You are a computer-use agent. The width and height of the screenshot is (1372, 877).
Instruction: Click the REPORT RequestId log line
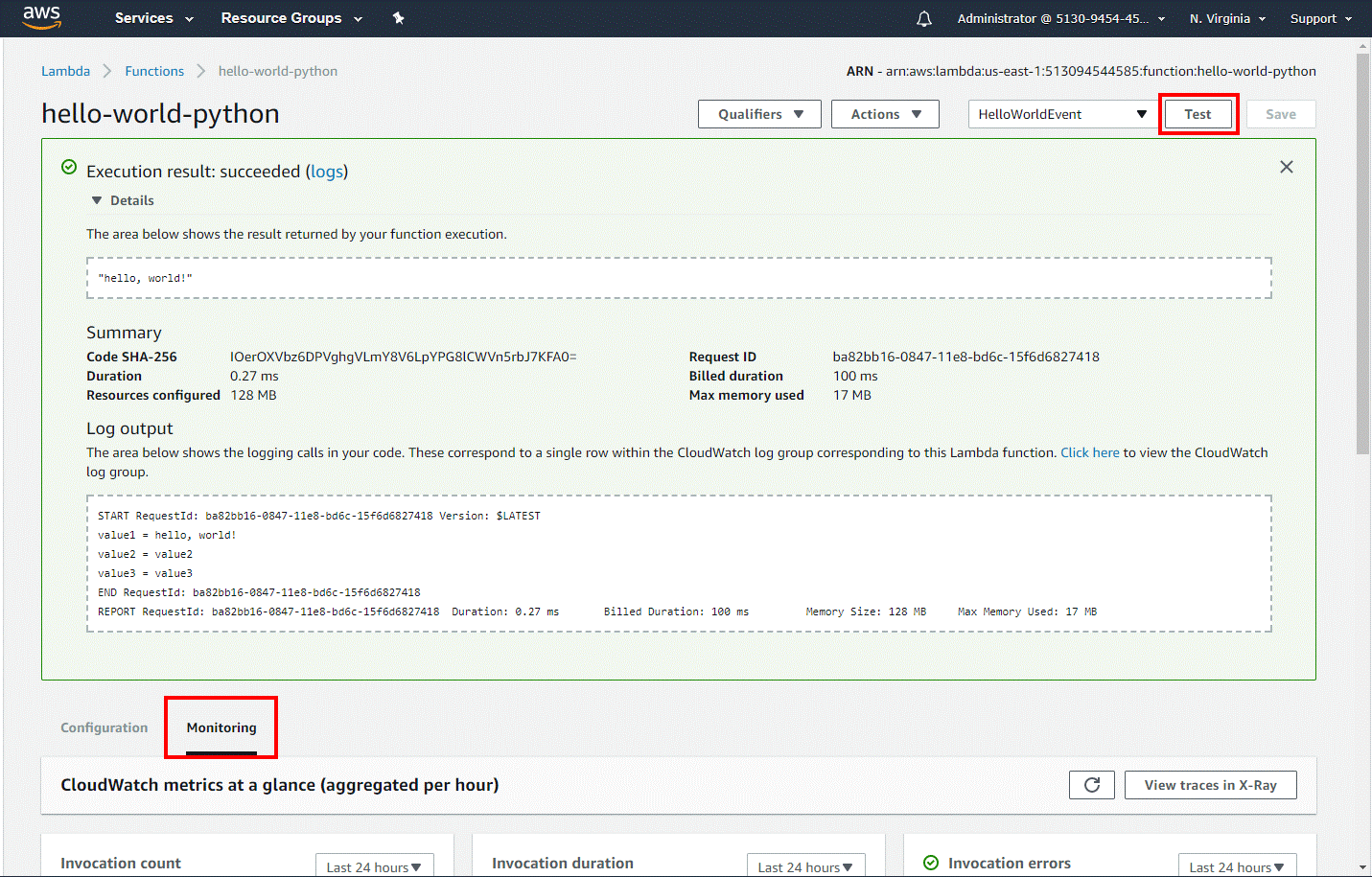tap(597, 612)
